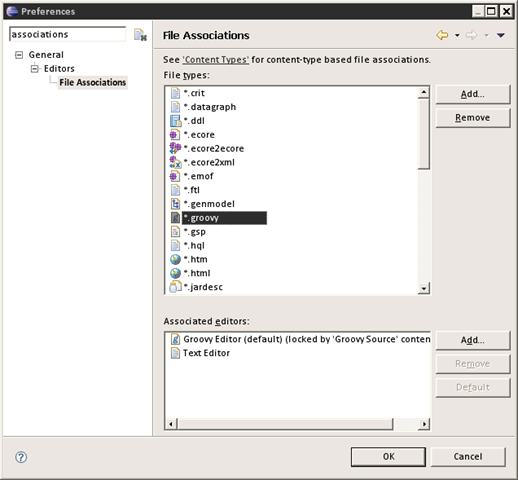Click the OK button

pyautogui.click(x=388, y=457)
